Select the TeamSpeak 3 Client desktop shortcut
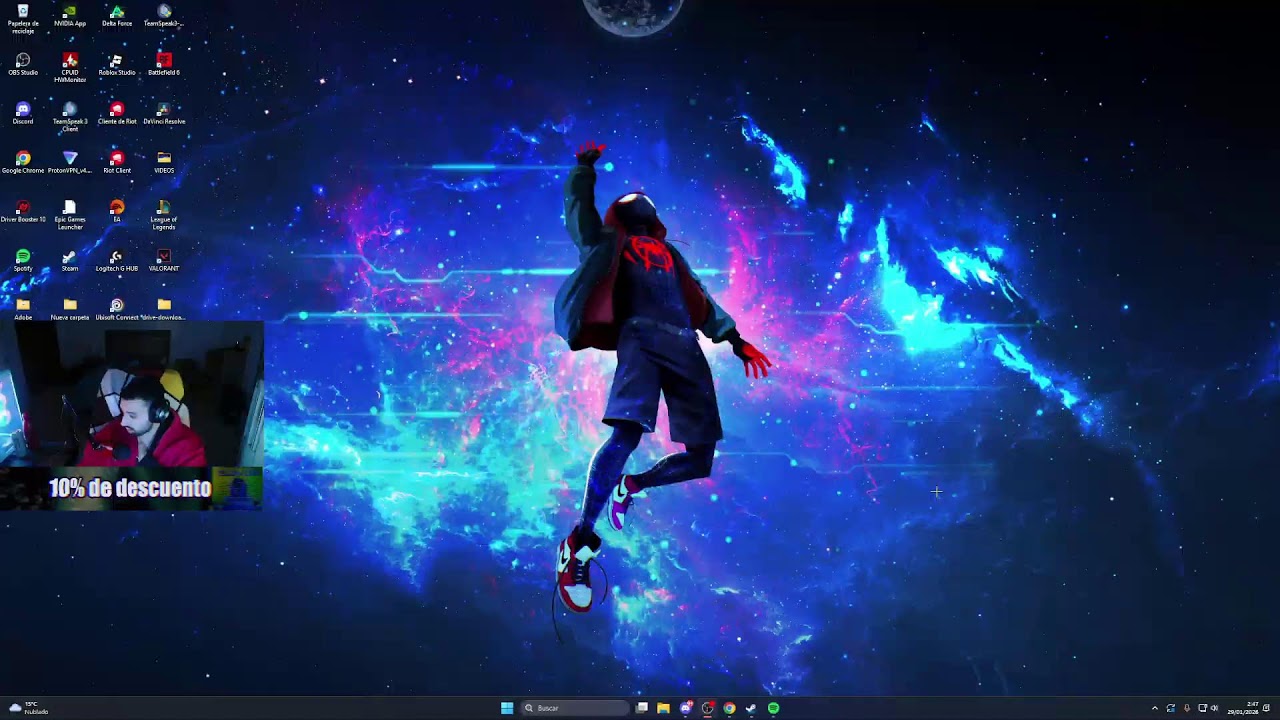This screenshot has width=1280, height=720. pos(70,117)
